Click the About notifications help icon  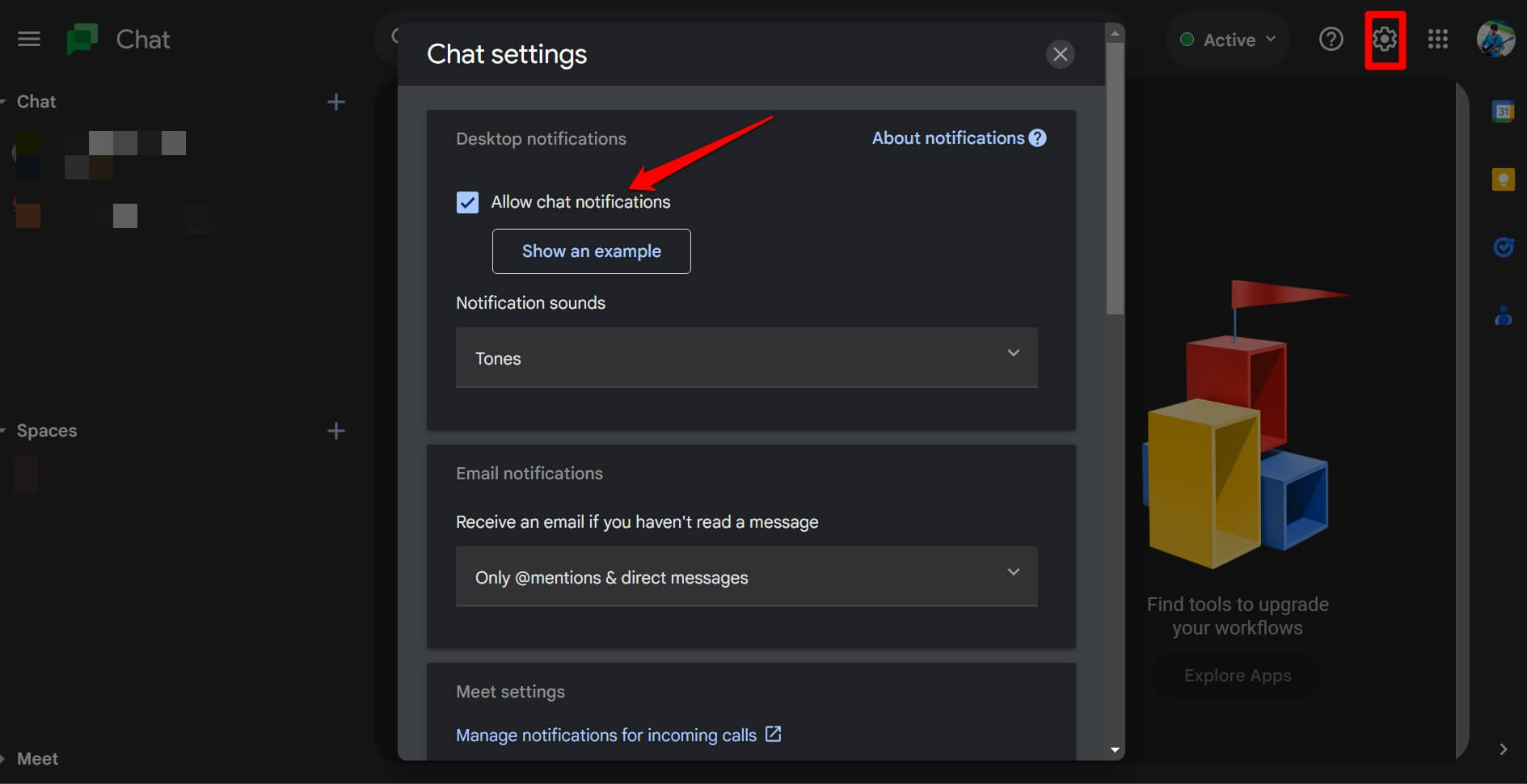click(1038, 138)
